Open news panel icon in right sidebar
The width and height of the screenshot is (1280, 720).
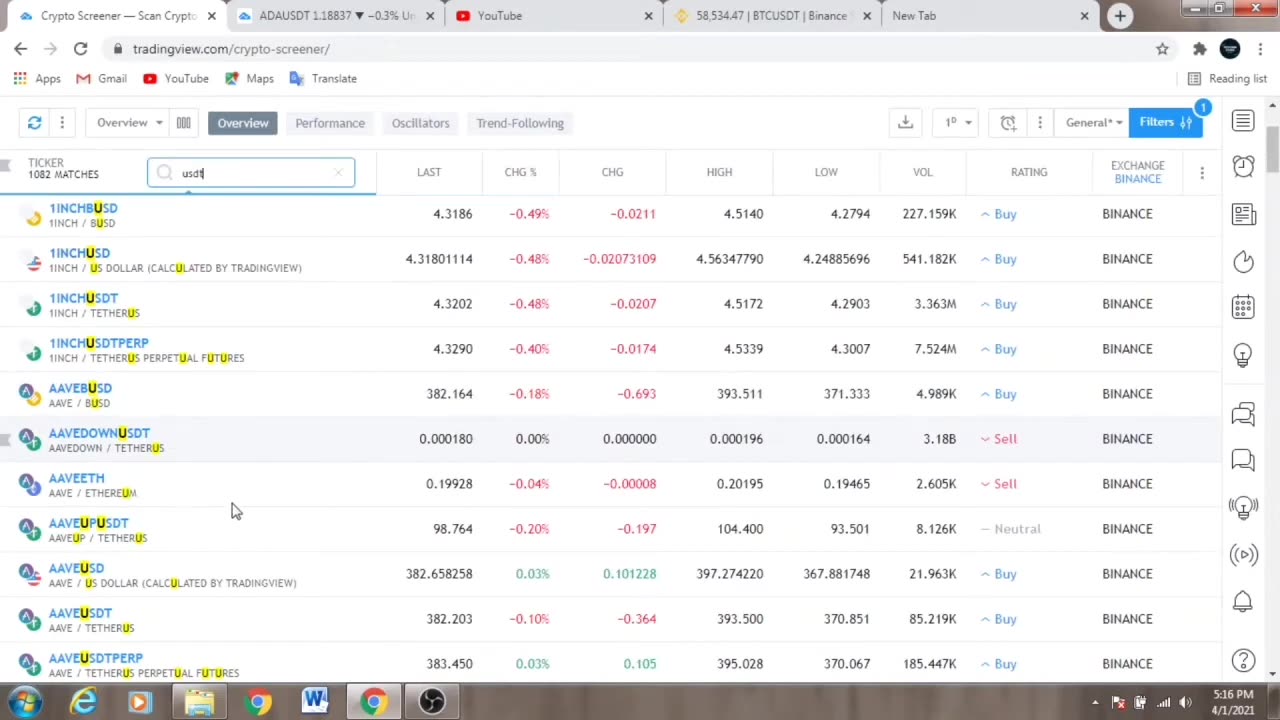(1243, 214)
